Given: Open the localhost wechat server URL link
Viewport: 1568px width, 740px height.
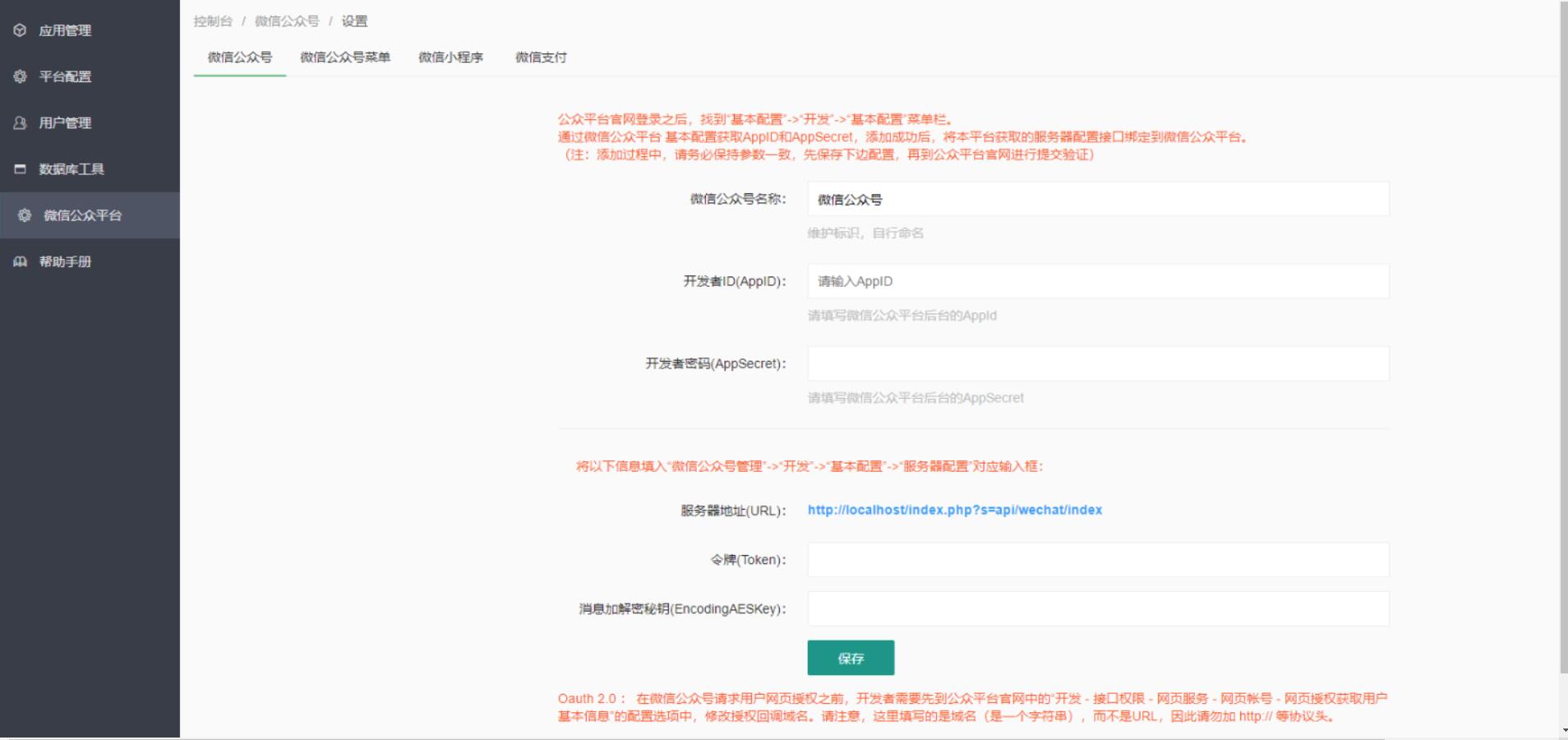Looking at the screenshot, I should [954, 510].
